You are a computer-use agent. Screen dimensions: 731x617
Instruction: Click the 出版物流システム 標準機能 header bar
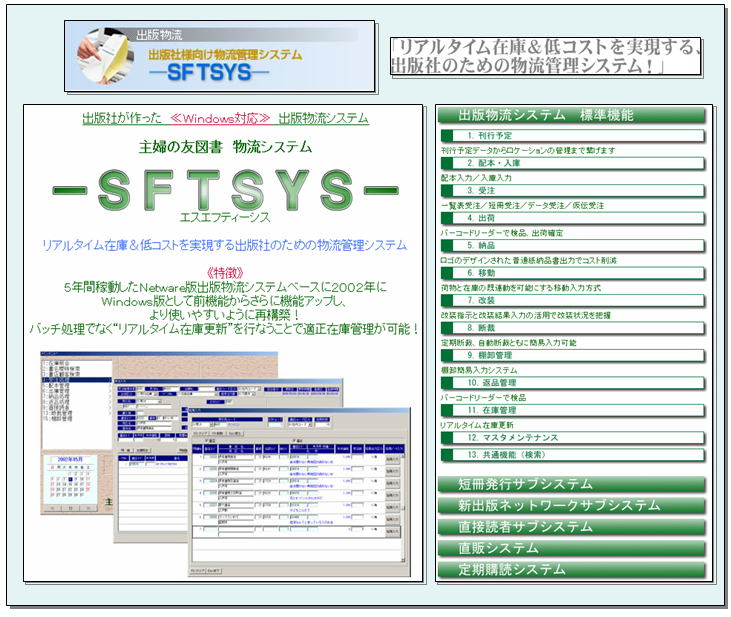[x=572, y=115]
